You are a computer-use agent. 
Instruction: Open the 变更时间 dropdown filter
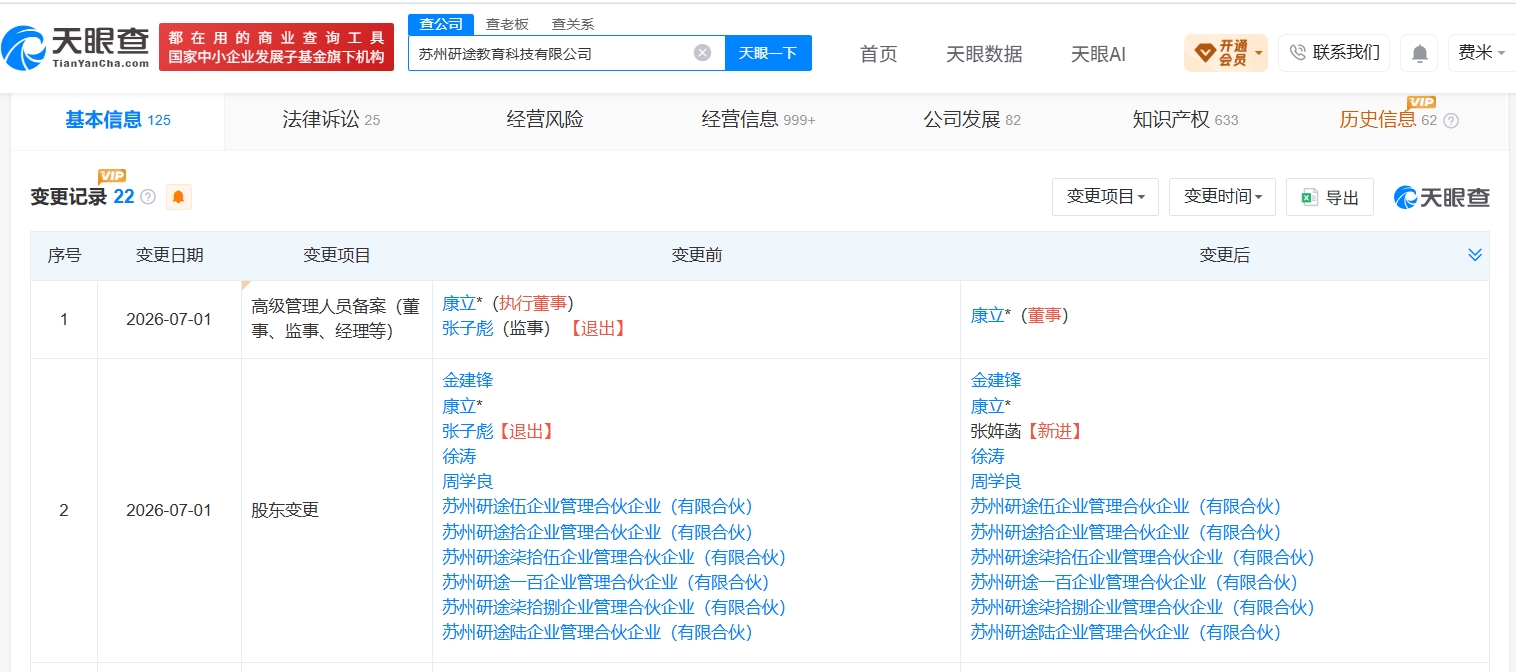pyautogui.click(x=1222, y=197)
